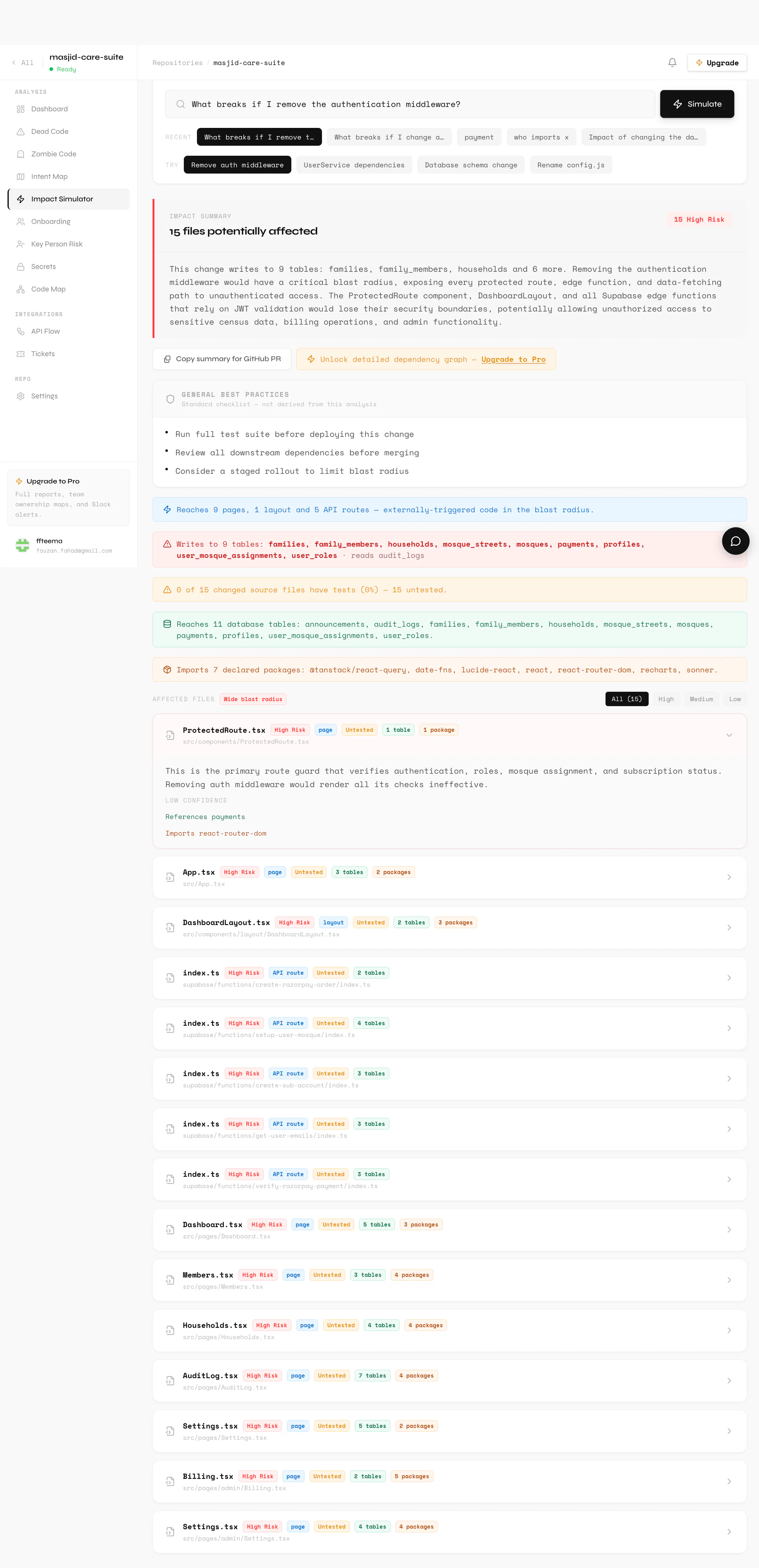Click the file icon beside Members.tsx
This screenshot has width=759, height=1568.
[x=170, y=1280]
